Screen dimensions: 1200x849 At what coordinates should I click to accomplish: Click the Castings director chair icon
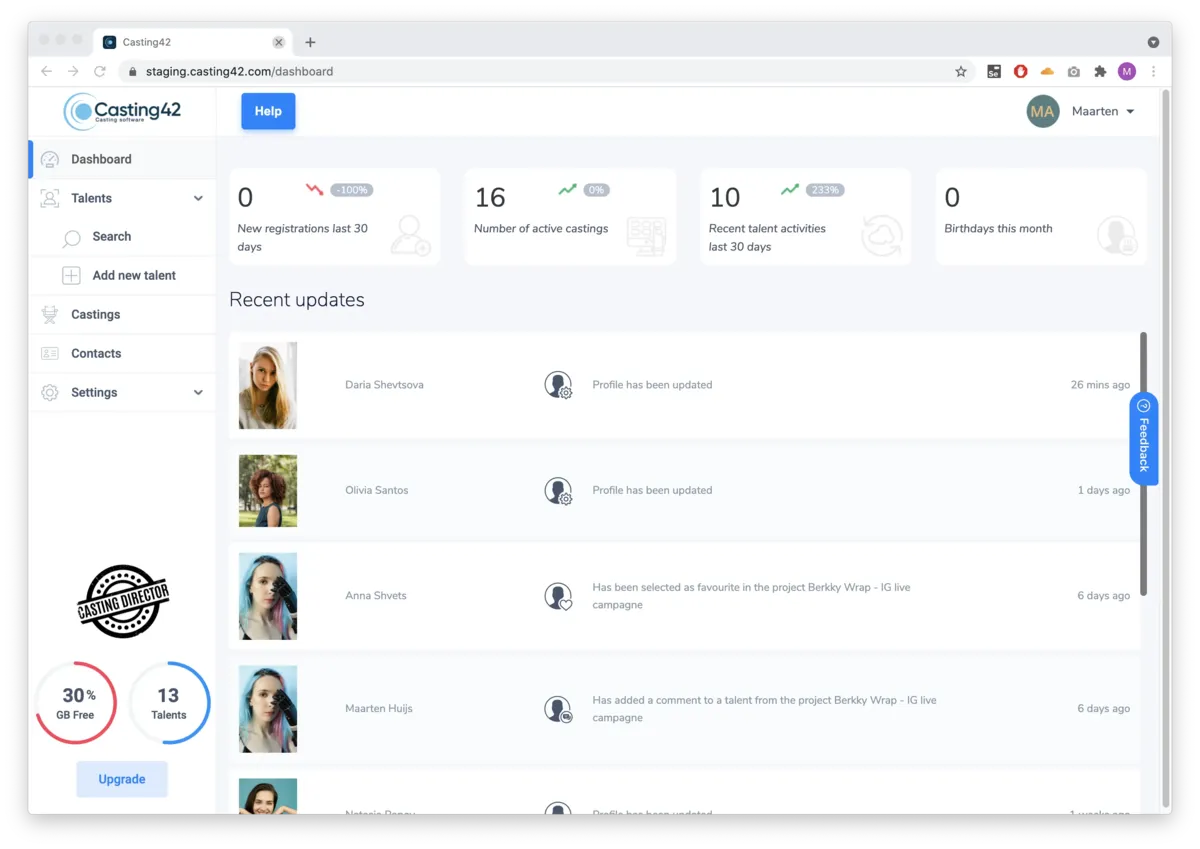pos(50,315)
